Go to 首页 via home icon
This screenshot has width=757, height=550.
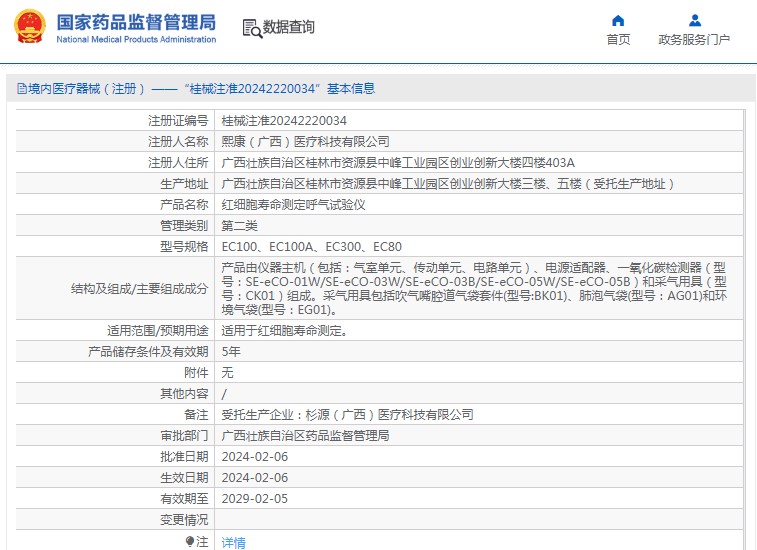pos(618,20)
